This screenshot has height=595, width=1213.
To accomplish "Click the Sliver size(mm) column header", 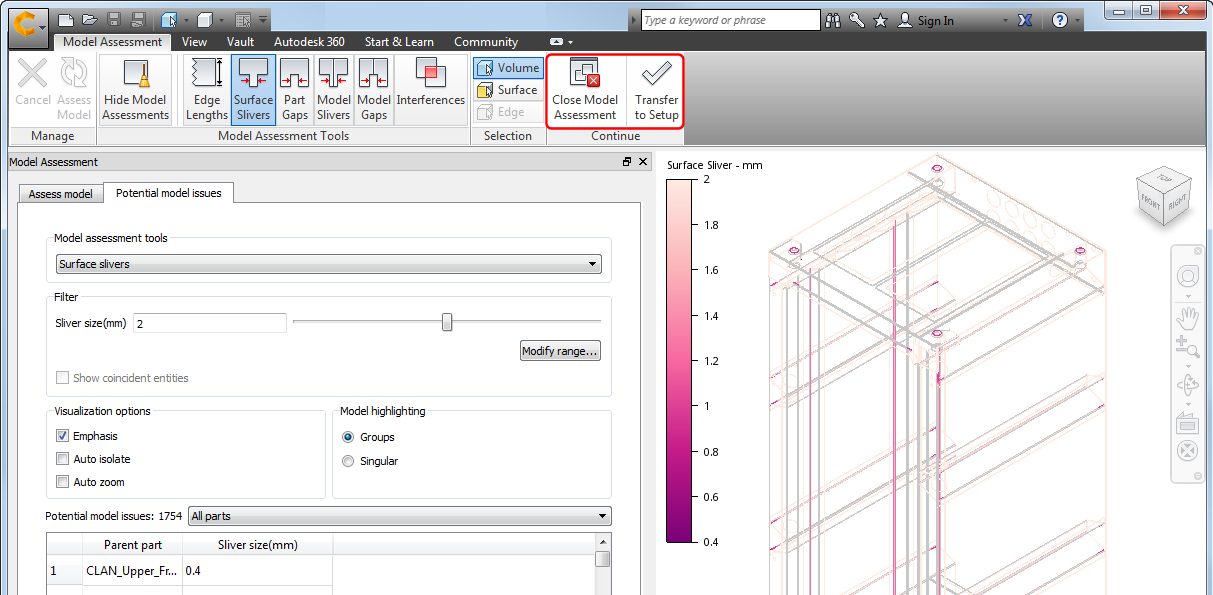I will 257,545.
